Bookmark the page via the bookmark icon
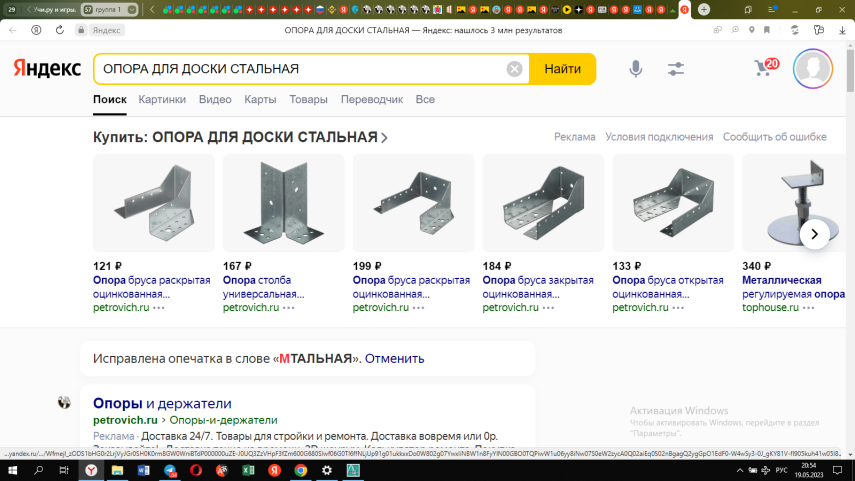This screenshot has height=481, width=855. (x=767, y=30)
